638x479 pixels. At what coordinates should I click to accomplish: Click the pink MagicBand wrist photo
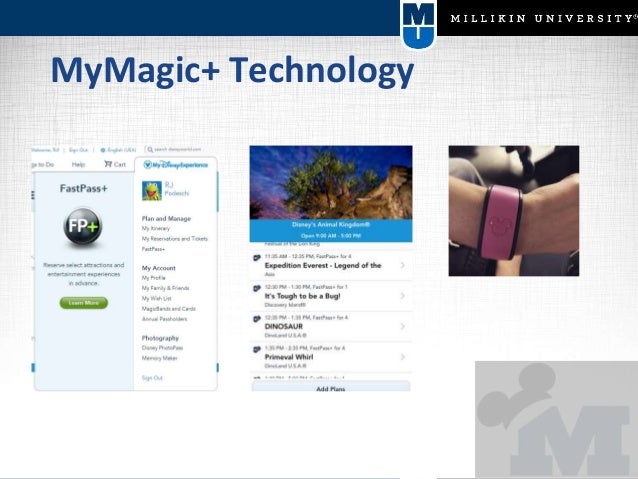click(x=513, y=211)
